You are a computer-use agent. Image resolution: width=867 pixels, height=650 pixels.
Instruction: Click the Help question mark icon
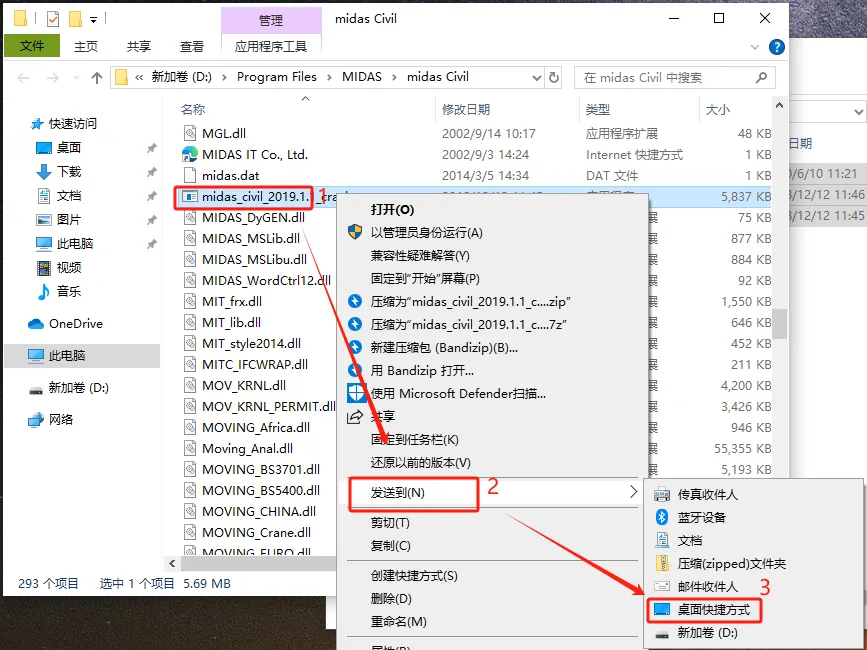click(776, 47)
